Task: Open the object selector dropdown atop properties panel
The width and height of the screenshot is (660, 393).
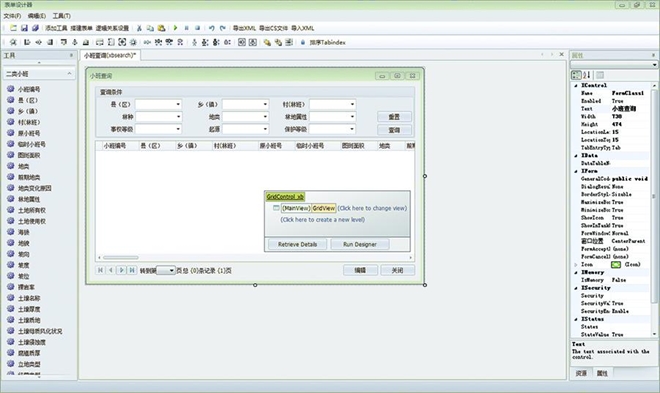Action: 654,64
